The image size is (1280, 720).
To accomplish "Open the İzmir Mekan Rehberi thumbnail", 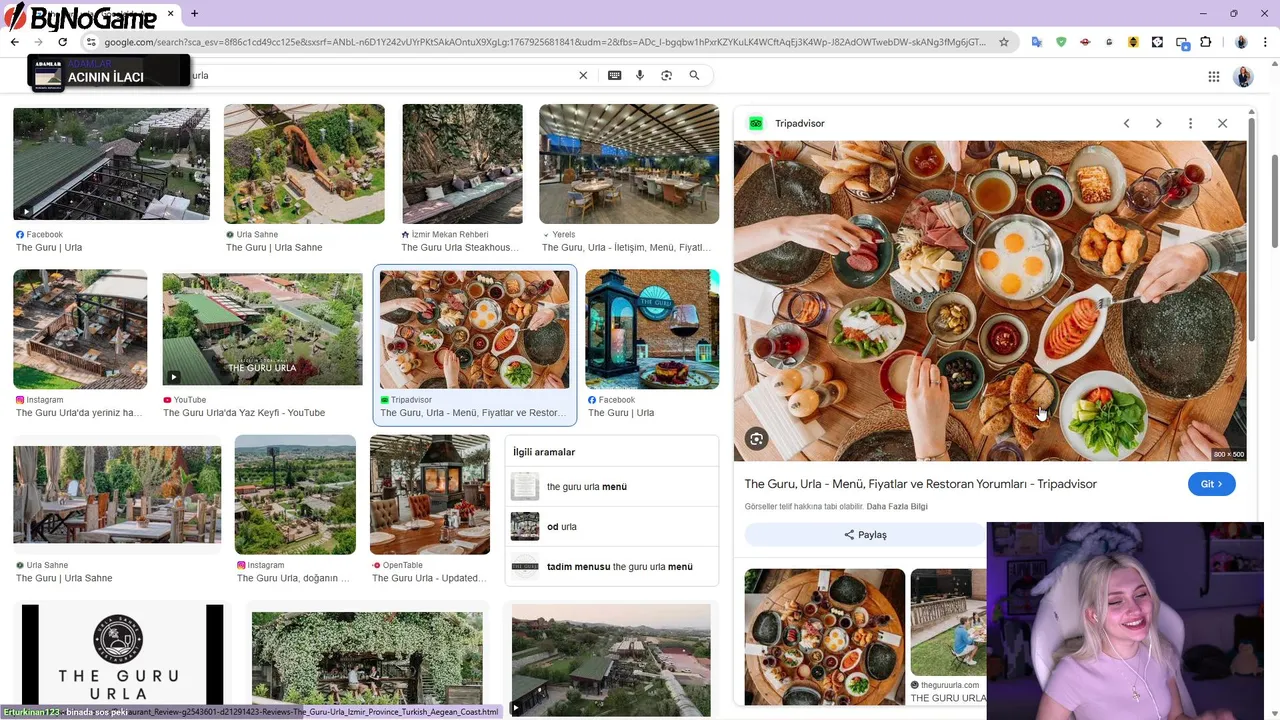I will click(462, 164).
